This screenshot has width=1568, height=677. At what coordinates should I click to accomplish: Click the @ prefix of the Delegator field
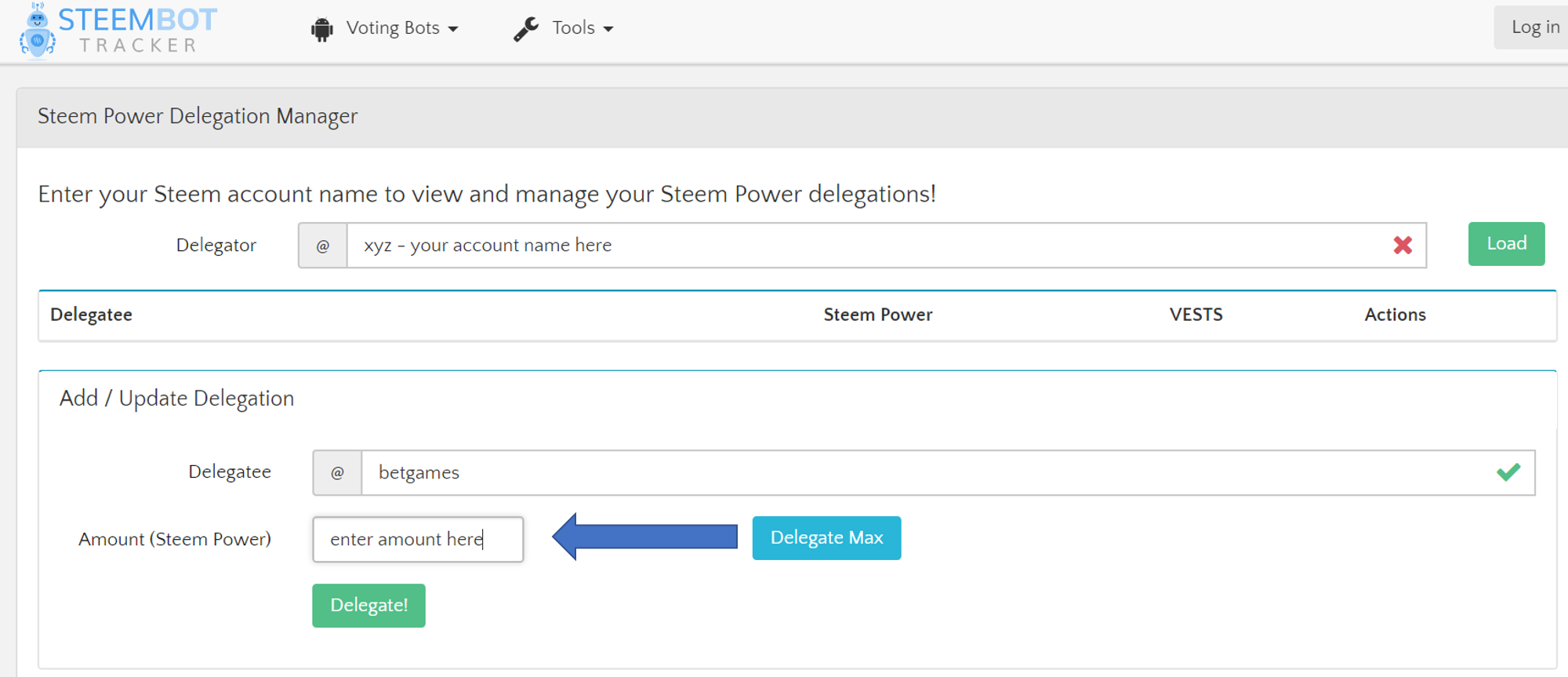coord(323,246)
